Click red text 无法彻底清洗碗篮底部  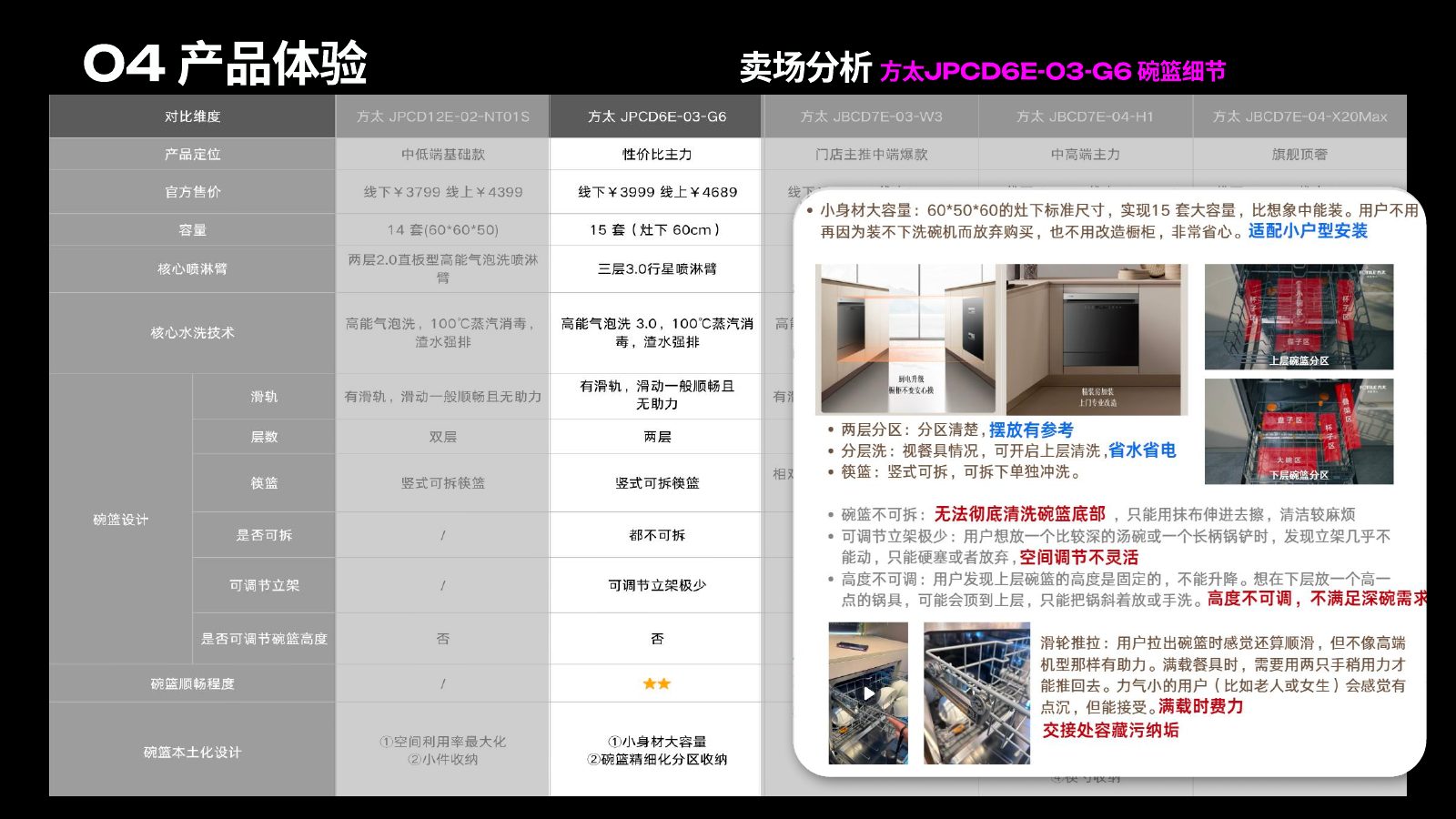tap(1019, 513)
